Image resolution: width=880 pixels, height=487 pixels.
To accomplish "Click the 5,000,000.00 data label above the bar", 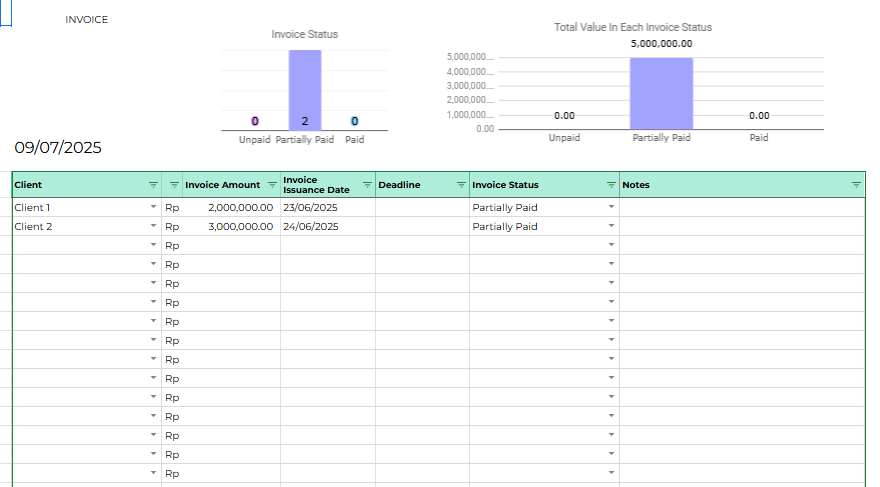I will click(661, 44).
